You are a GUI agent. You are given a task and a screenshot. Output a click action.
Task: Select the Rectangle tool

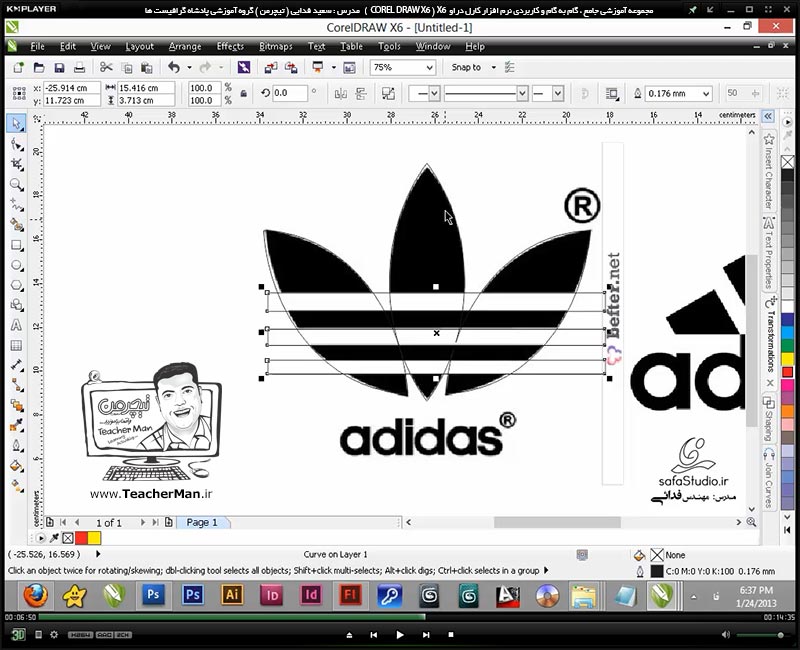(17, 245)
